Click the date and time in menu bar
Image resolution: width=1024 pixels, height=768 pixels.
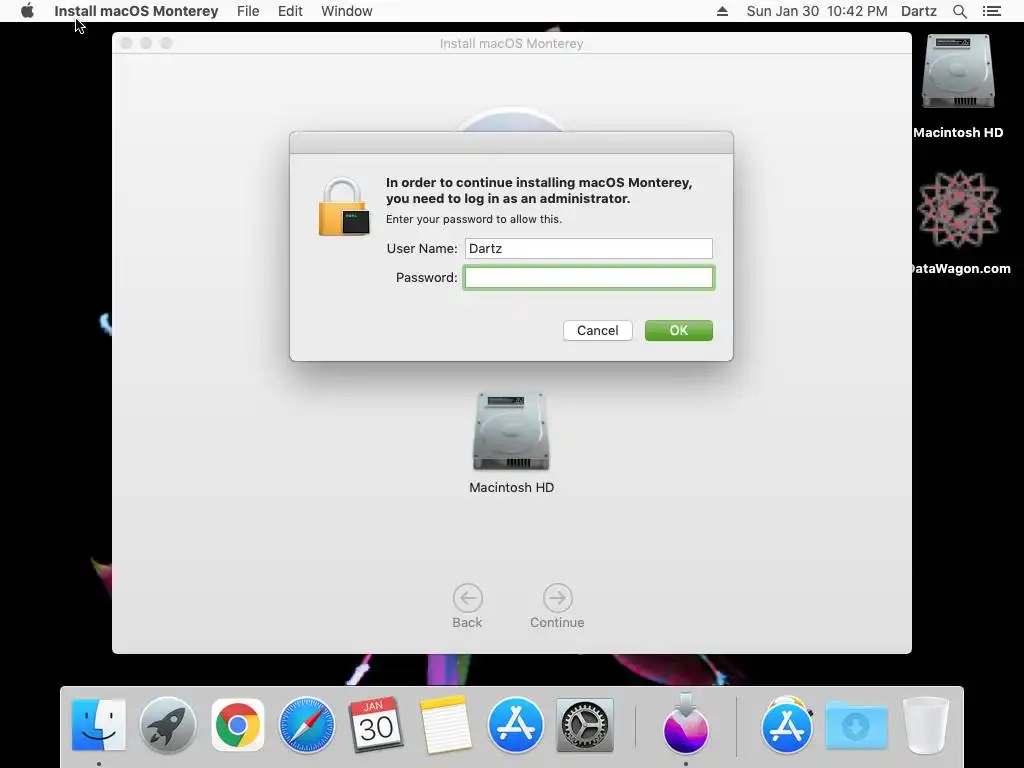pos(817,11)
